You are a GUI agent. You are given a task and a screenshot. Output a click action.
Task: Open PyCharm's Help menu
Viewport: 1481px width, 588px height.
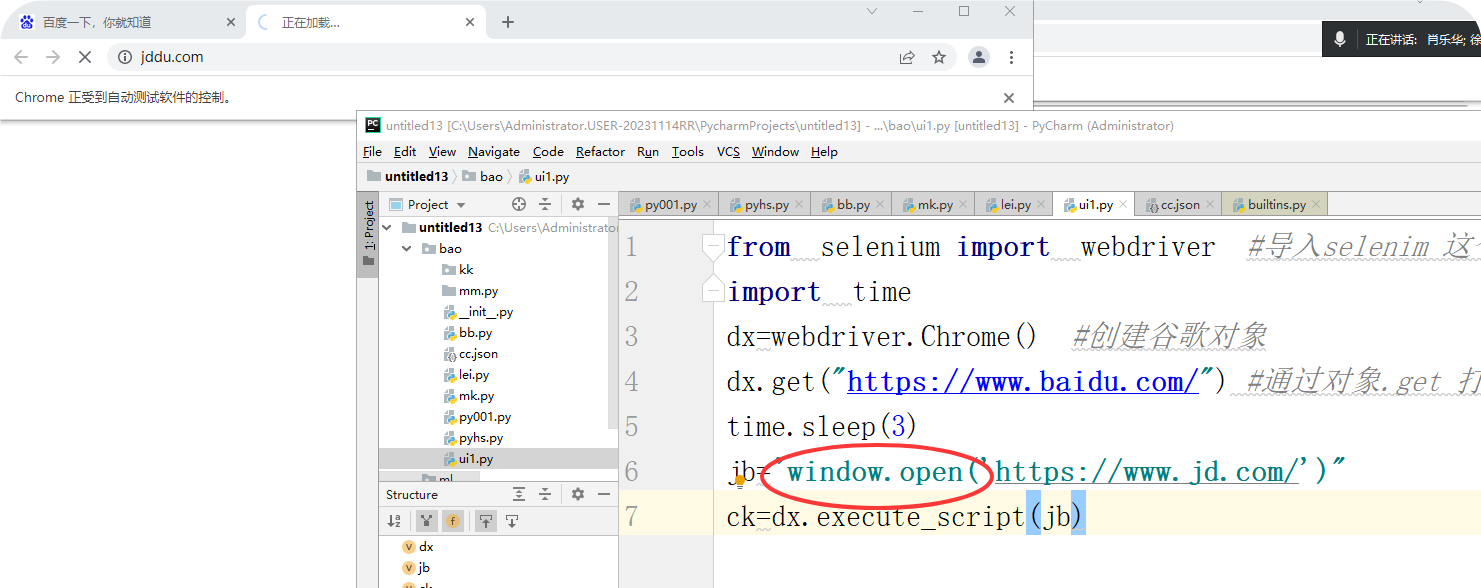[x=824, y=152]
